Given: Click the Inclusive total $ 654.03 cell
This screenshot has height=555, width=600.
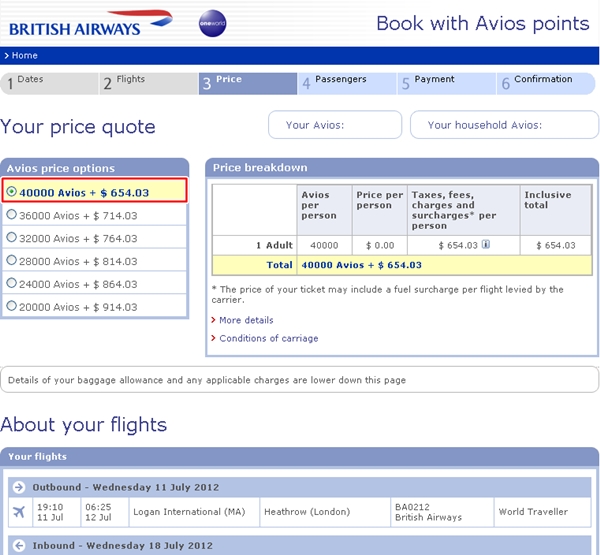Looking at the screenshot, I should click(556, 245).
